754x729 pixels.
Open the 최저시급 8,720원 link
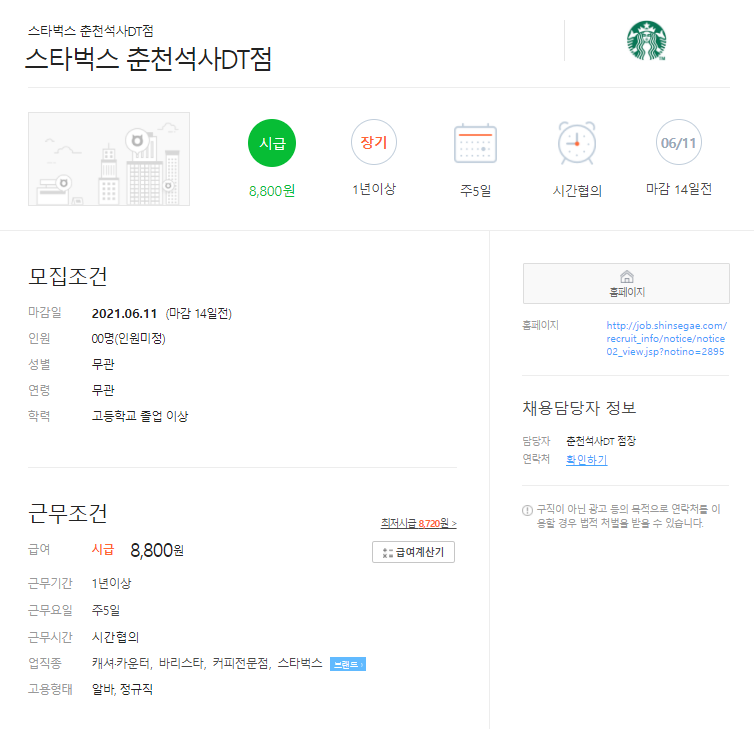click(418, 523)
